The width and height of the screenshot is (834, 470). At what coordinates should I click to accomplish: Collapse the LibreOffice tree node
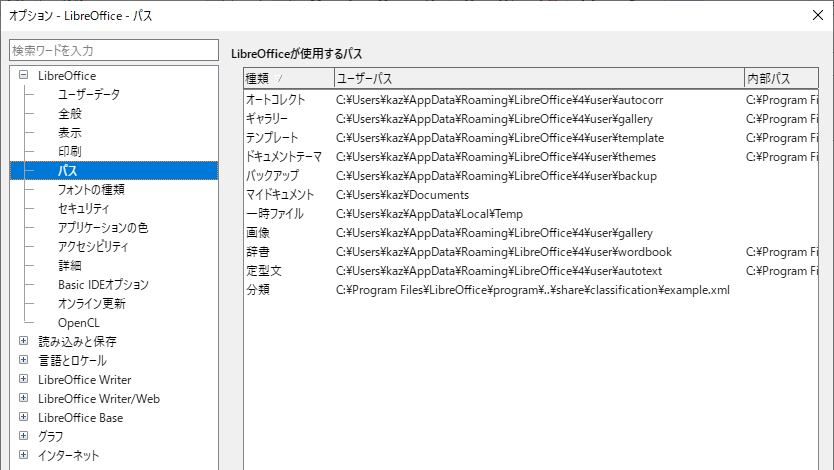(x=23, y=76)
